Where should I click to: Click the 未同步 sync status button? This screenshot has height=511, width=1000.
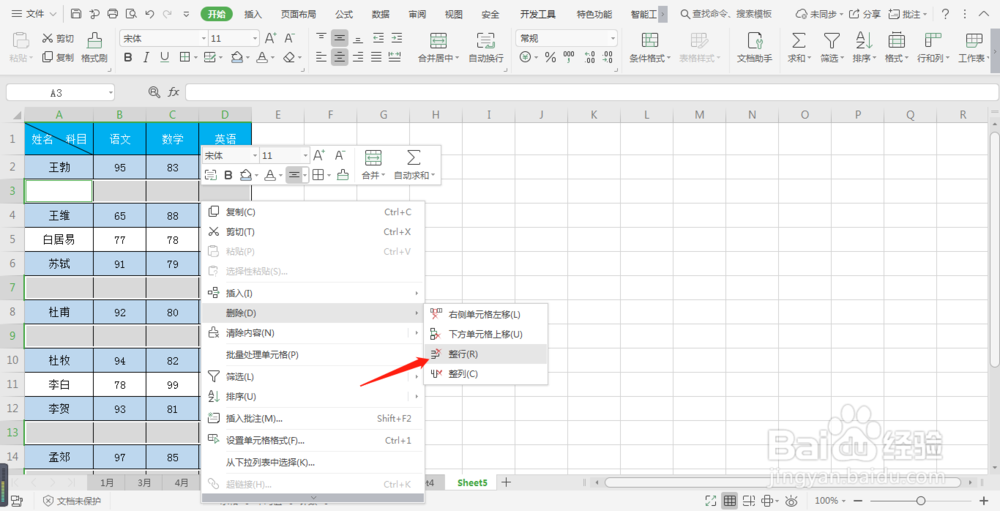819,13
